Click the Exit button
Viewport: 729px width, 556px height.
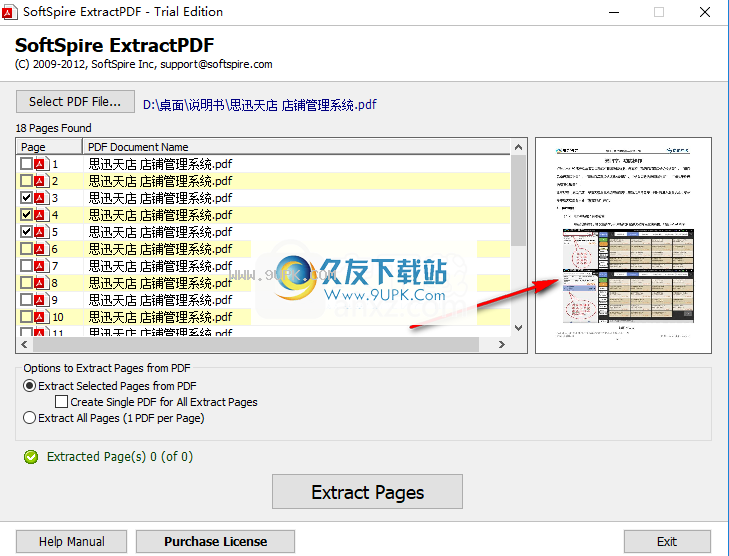pyautogui.click(x=667, y=542)
